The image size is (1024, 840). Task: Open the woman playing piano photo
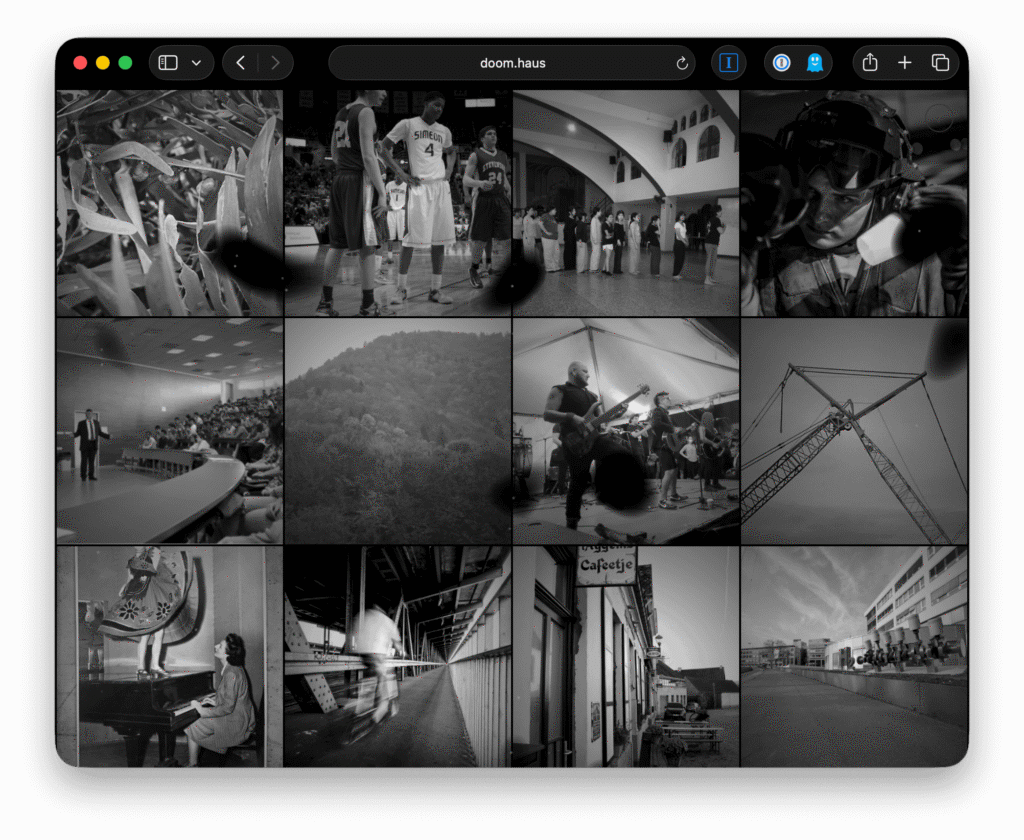point(169,657)
